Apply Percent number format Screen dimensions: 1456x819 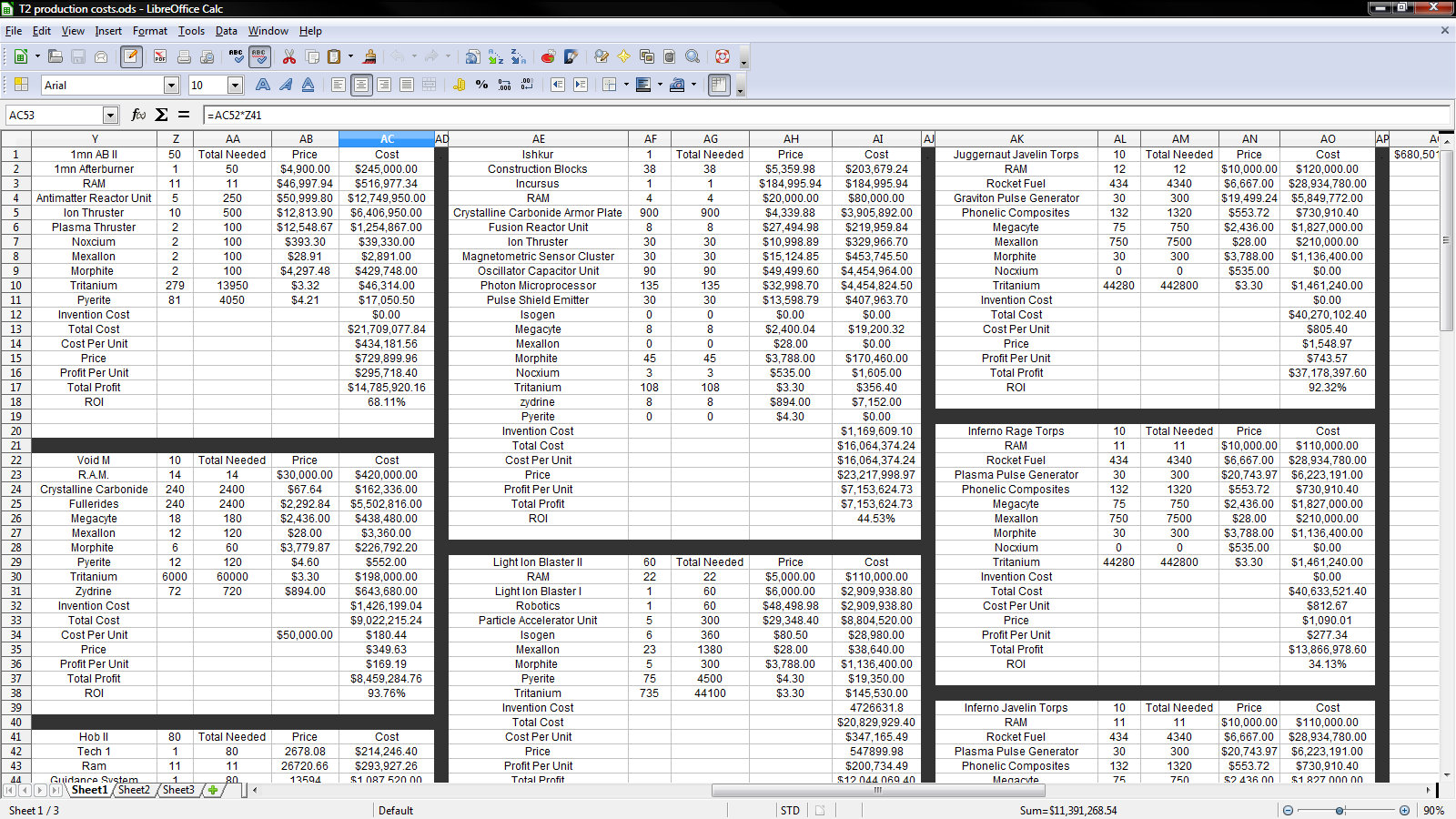click(481, 85)
